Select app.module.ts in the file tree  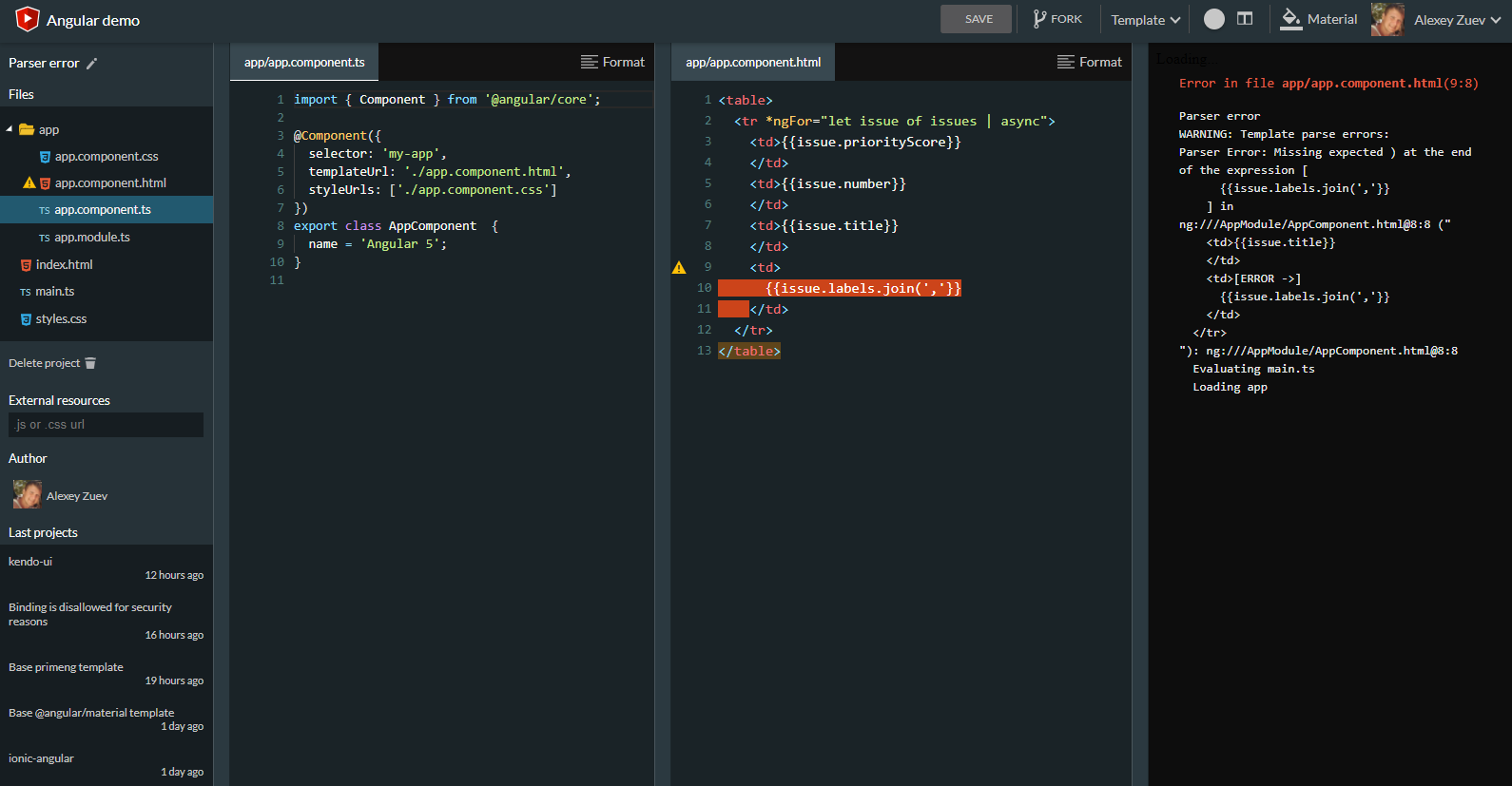pyautogui.click(x=91, y=238)
